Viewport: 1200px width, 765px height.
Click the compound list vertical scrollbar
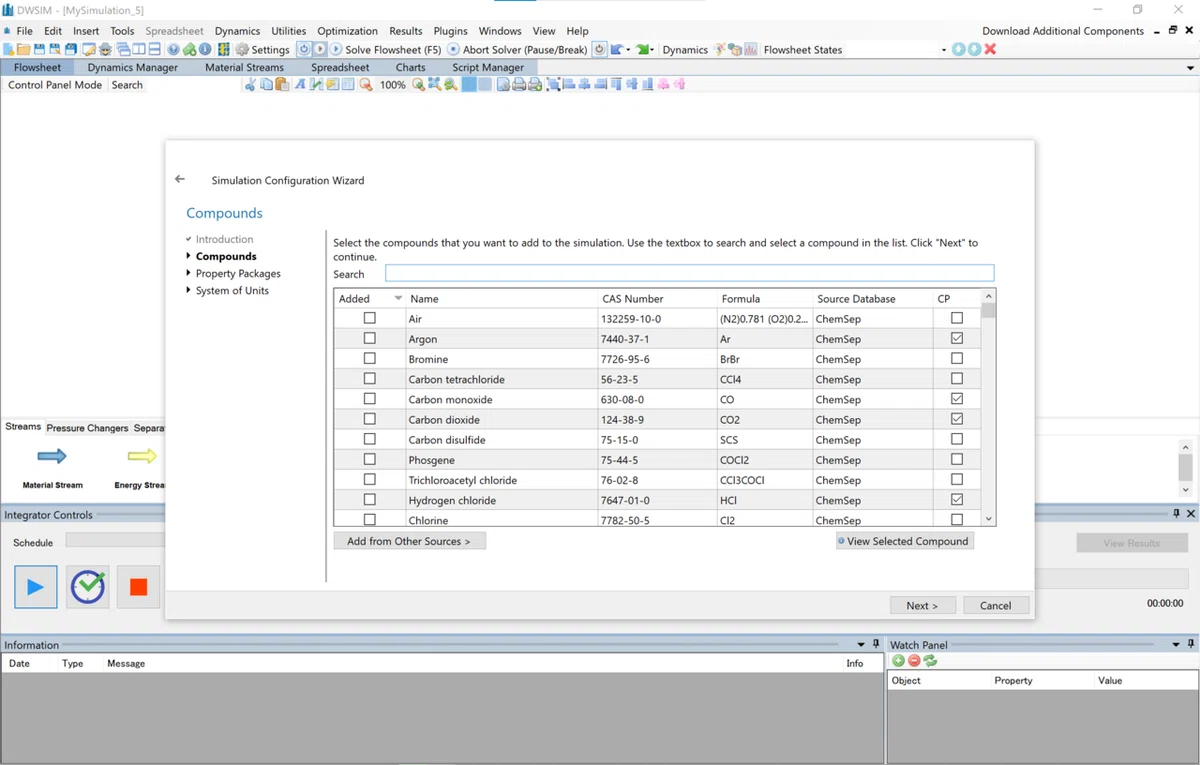coord(989,408)
